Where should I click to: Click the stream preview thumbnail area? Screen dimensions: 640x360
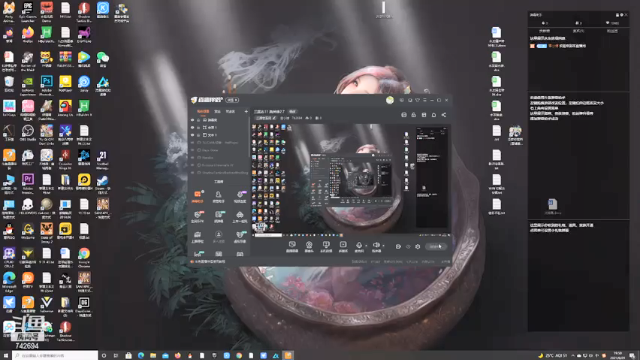tap(351, 180)
